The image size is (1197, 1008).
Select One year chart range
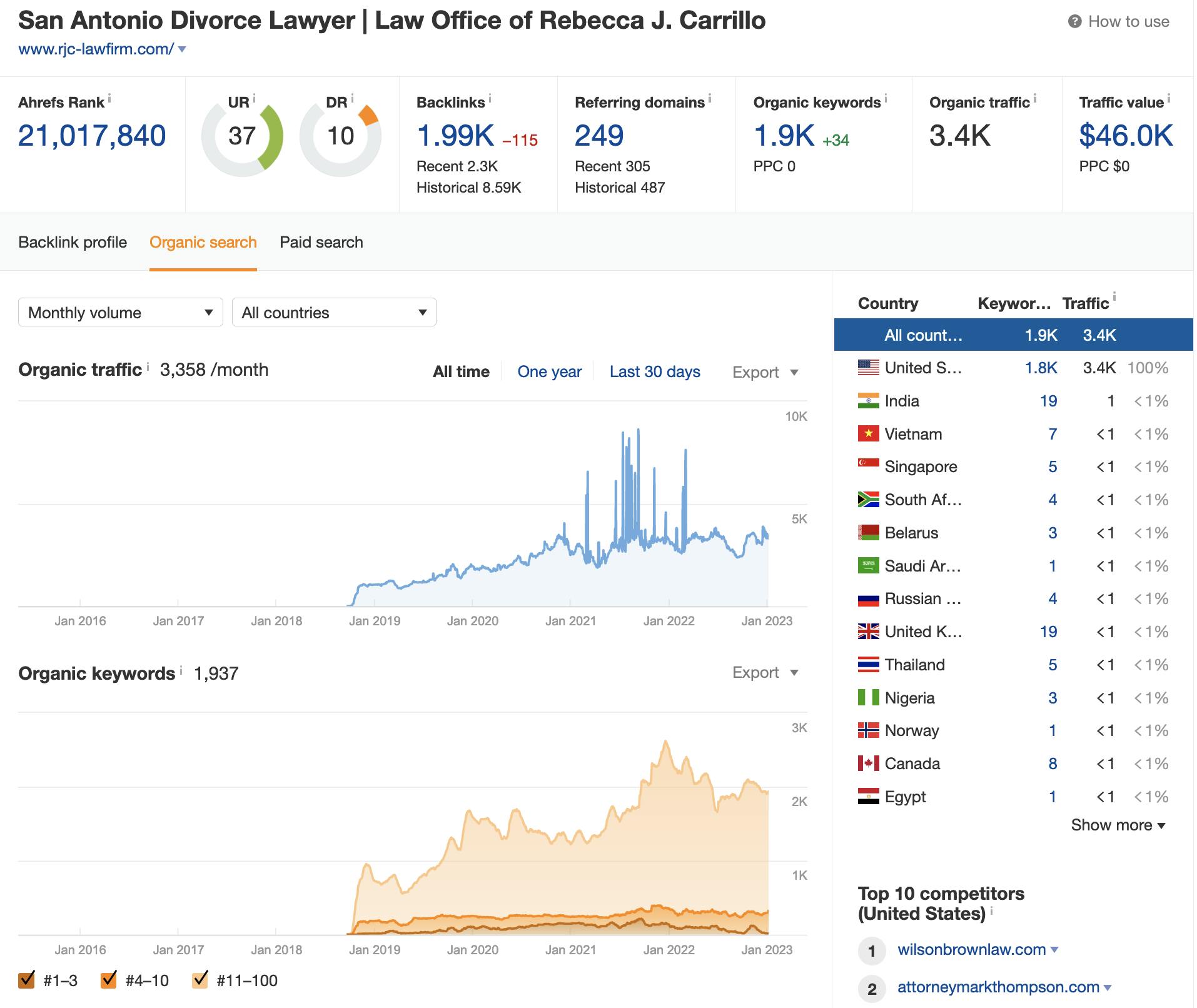pyautogui.click(x=550, y=371)
